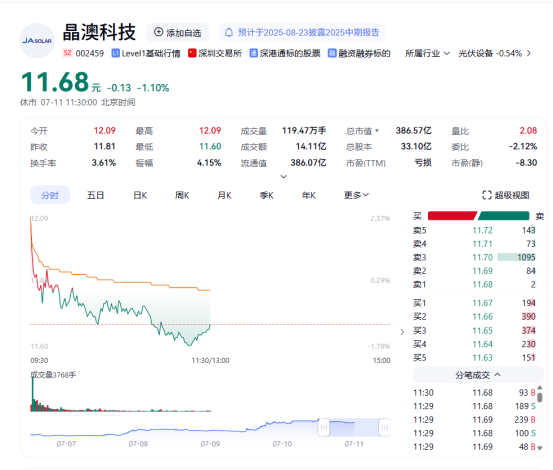Screen dimensions: 553x470
Task: Collapse order book panel with side arrow
Action: pyautogui.click(x=402, y=332)
